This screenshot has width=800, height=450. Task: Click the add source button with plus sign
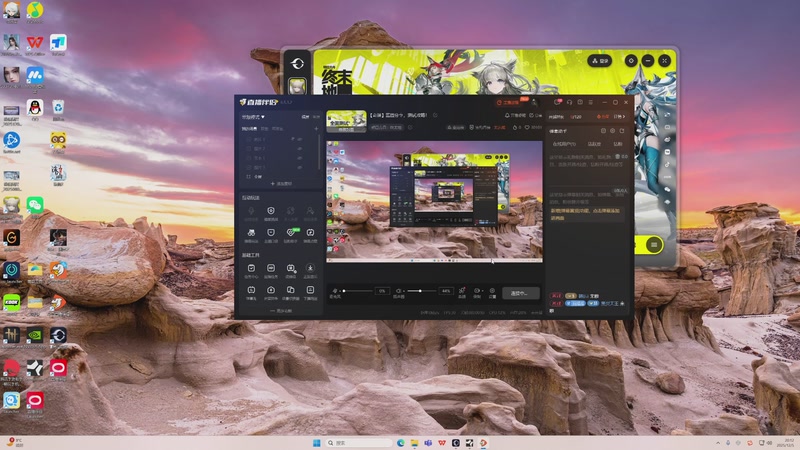281,184
